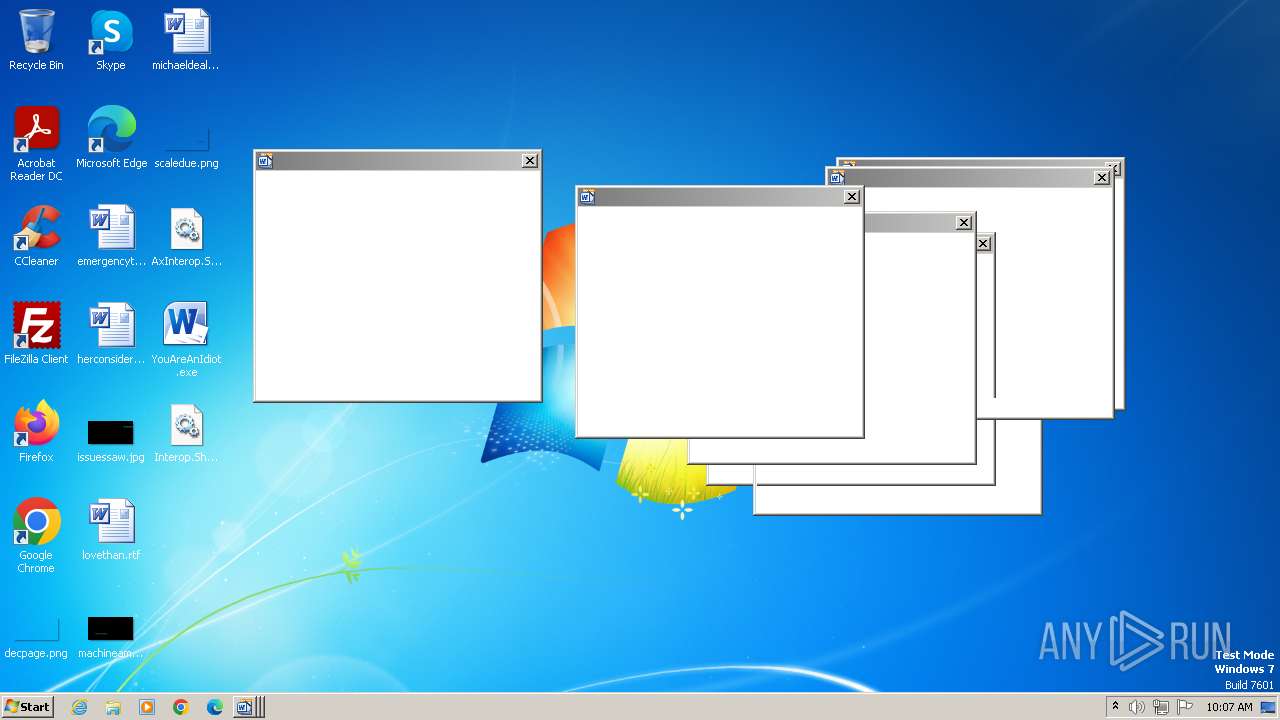Select the AxInterop.S file icon
Viewport: 1280px width, 720px height.
[186, 236]
